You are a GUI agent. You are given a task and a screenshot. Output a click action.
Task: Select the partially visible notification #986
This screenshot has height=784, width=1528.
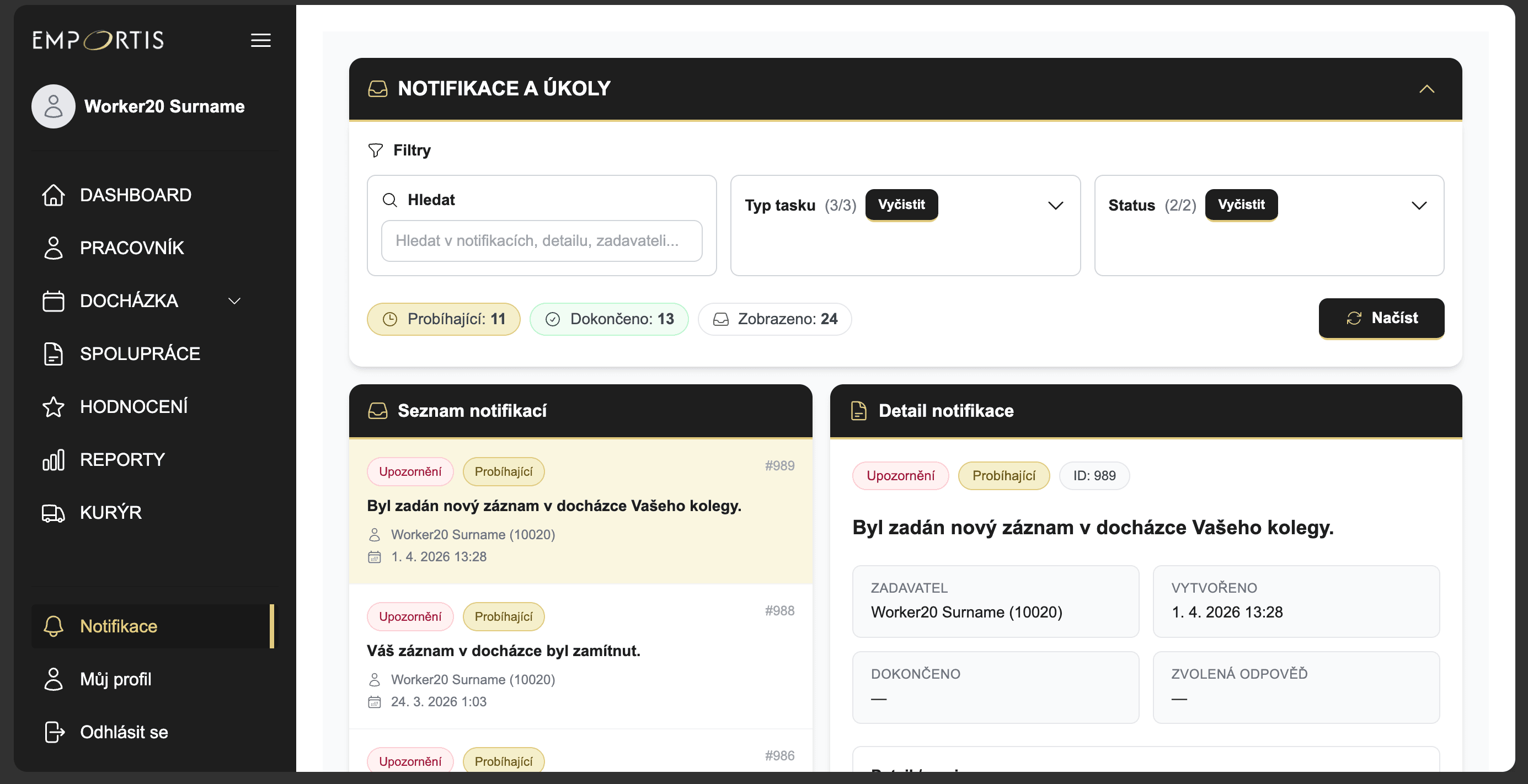580,751
